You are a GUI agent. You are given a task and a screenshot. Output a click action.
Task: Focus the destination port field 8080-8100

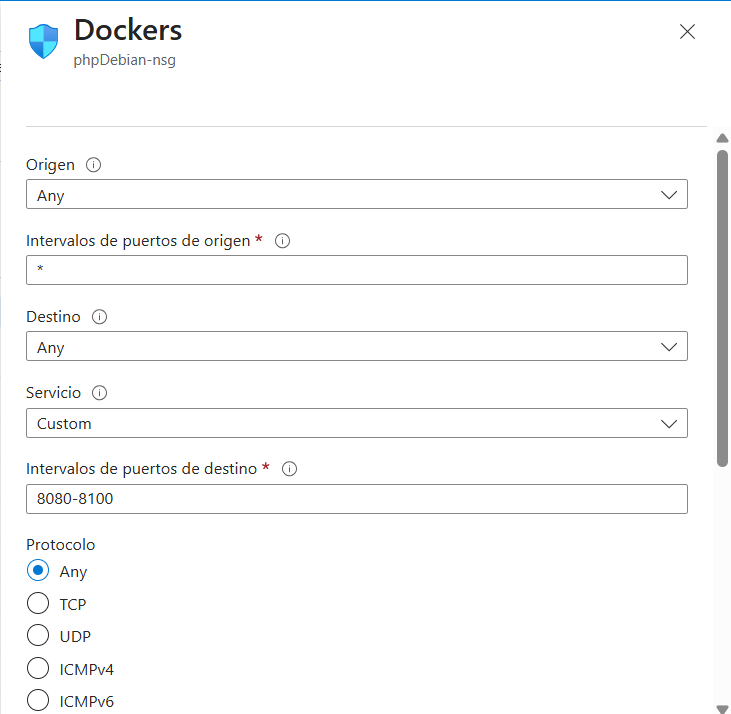[356, 499]
